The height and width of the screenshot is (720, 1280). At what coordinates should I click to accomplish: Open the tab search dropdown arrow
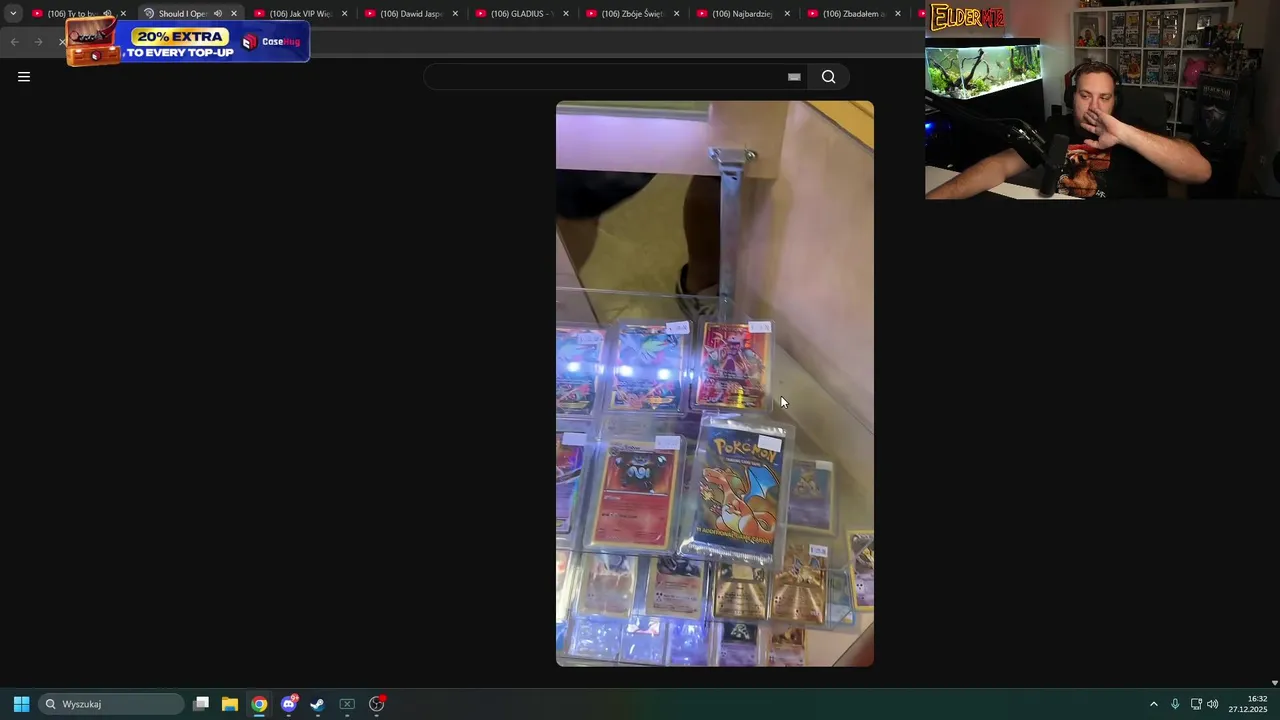(x=13, y=13)
